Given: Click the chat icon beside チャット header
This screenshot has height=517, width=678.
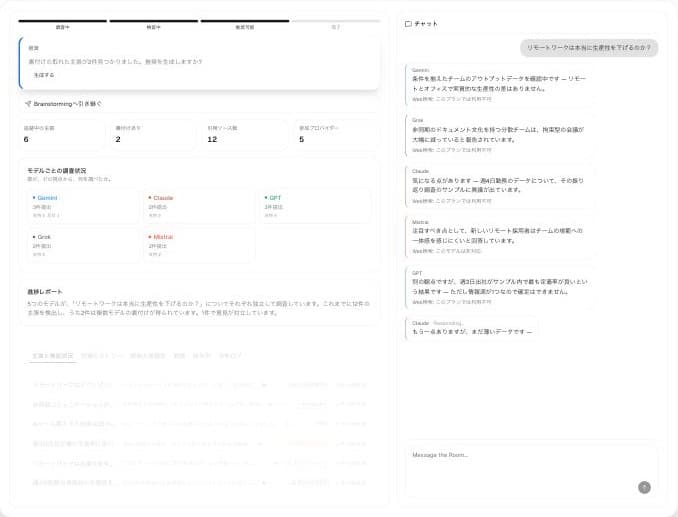Looking at the screenshot, I should pos(408,24).
